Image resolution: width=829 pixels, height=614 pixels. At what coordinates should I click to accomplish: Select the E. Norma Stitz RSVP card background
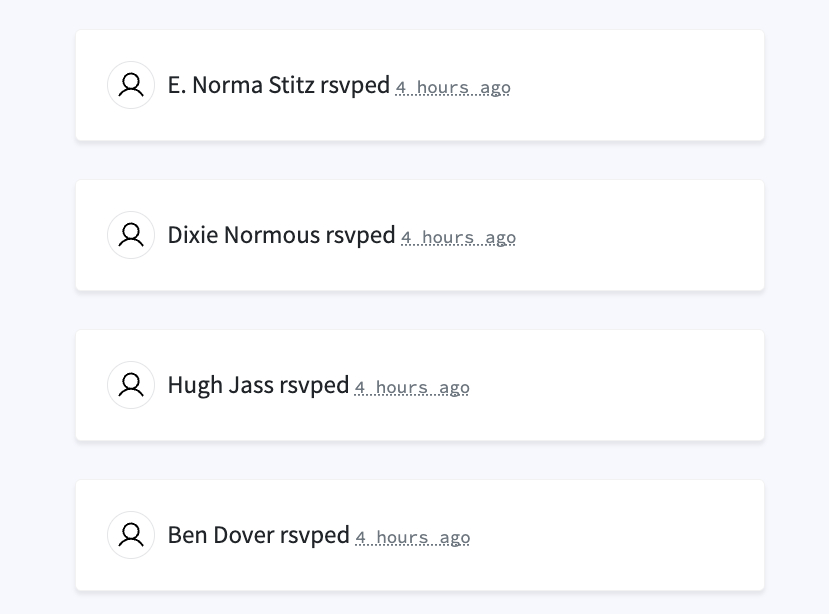(x=640, y=85)
